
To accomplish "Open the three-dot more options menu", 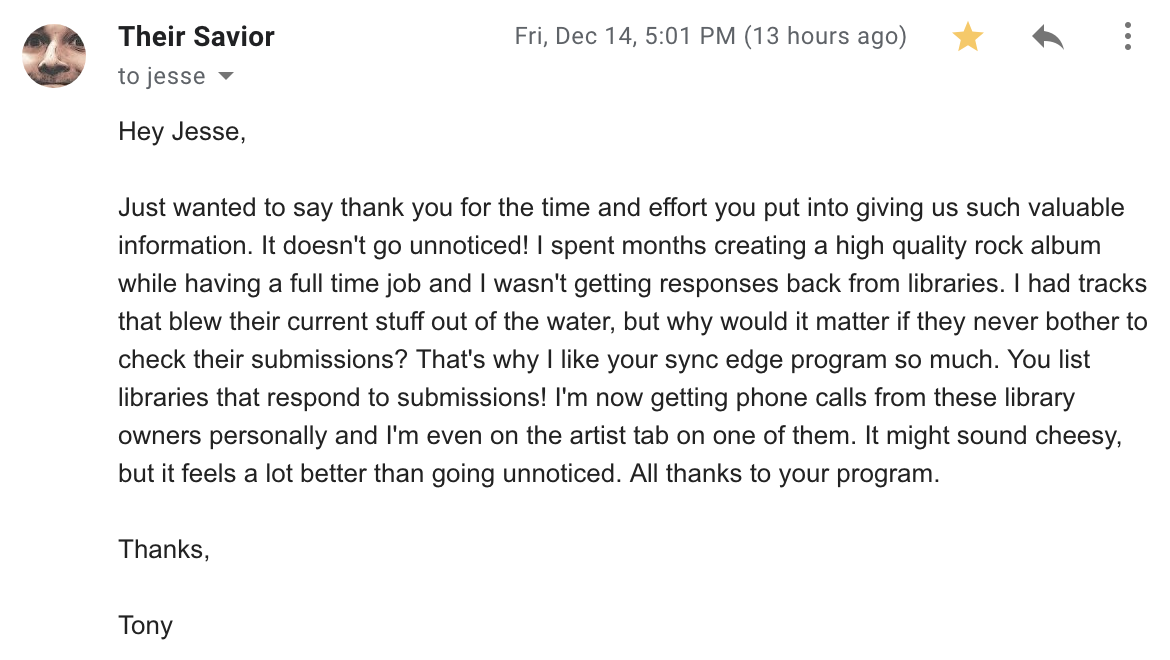I will [1127, 37].
